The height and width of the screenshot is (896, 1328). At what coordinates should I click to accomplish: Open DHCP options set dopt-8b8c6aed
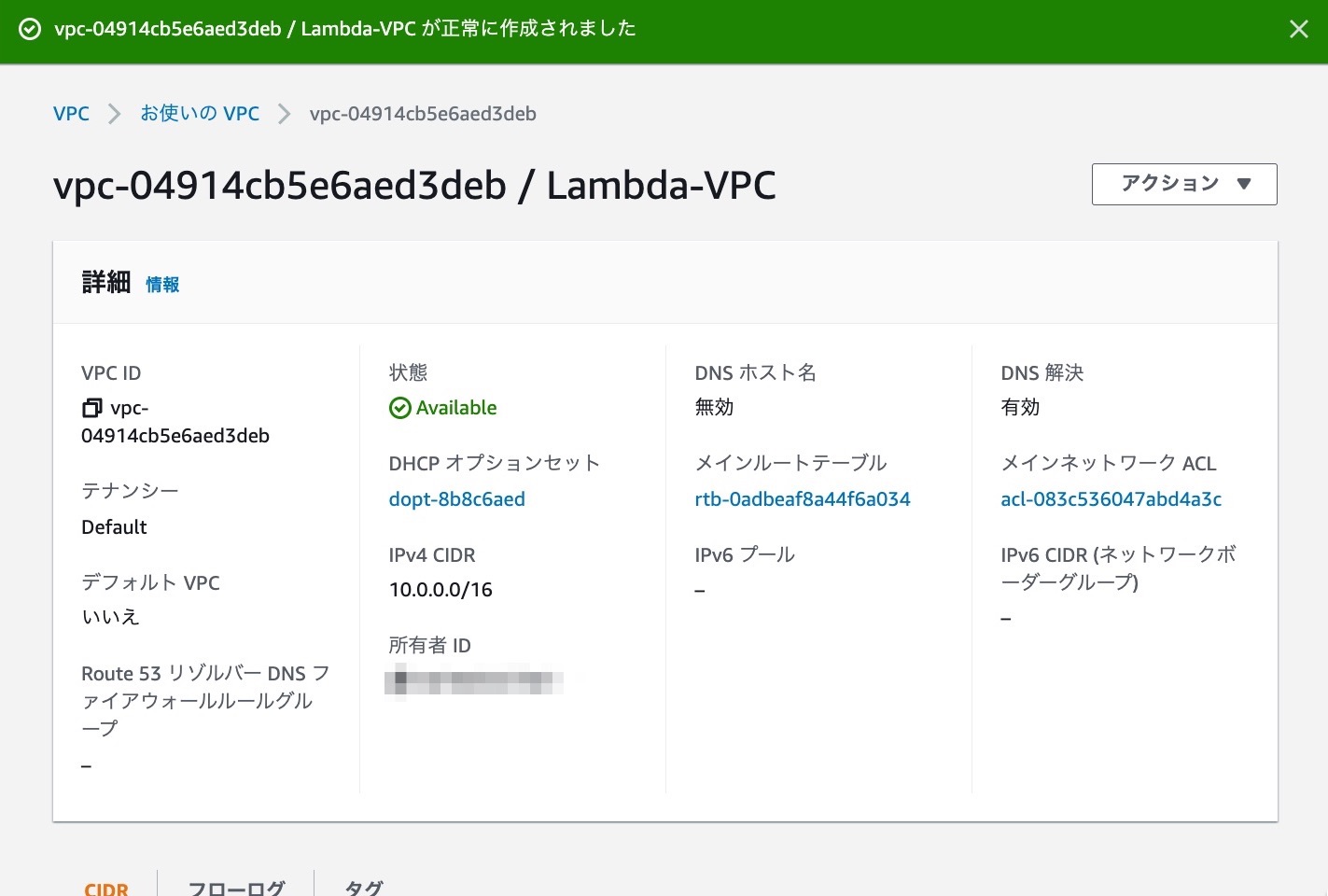click(x=457, y=499)
